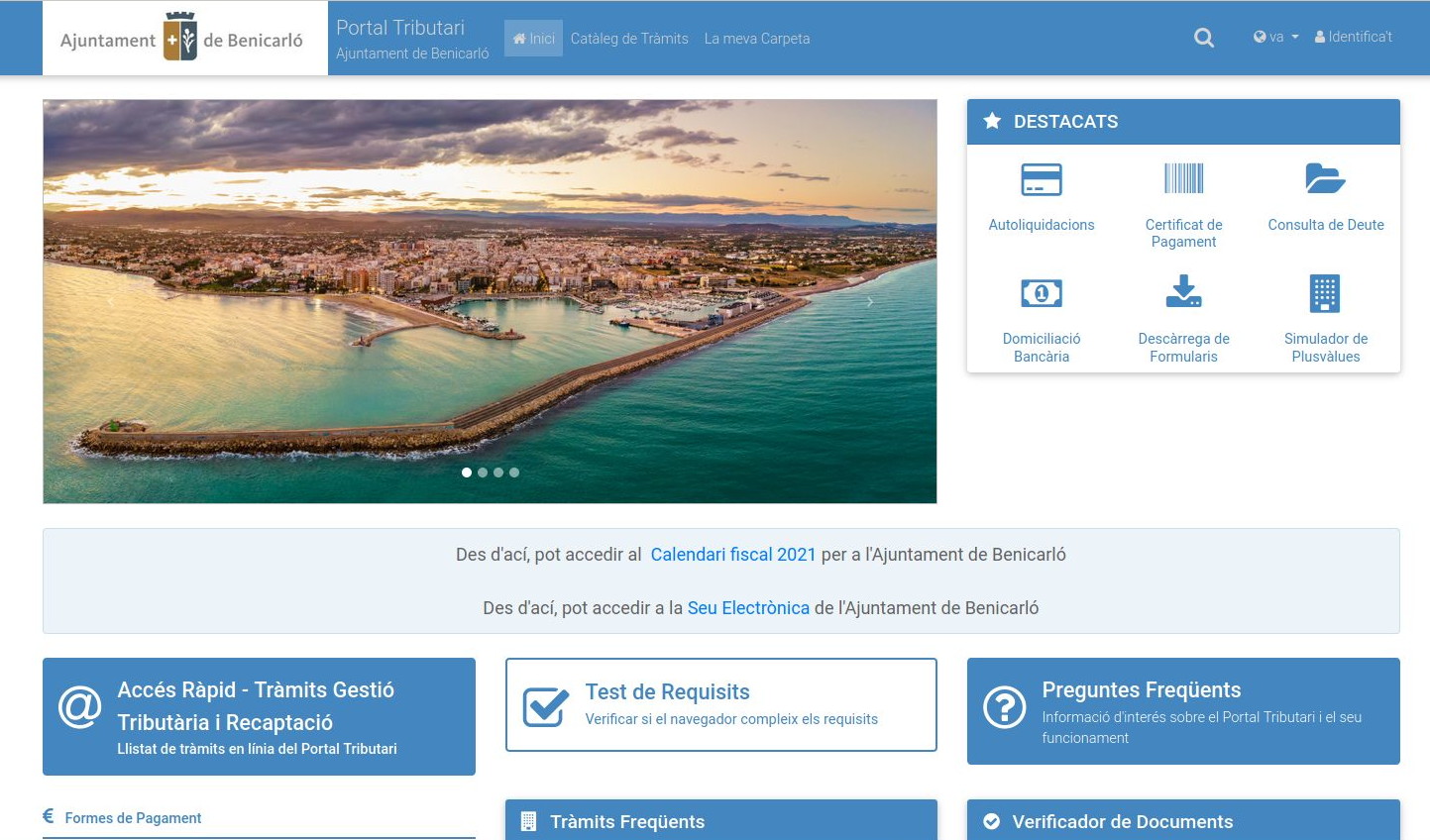Viewport: 1430px width, 840px height.
Task: Click the Consulta de Deute folder icon
Action: click(1325, 179)
